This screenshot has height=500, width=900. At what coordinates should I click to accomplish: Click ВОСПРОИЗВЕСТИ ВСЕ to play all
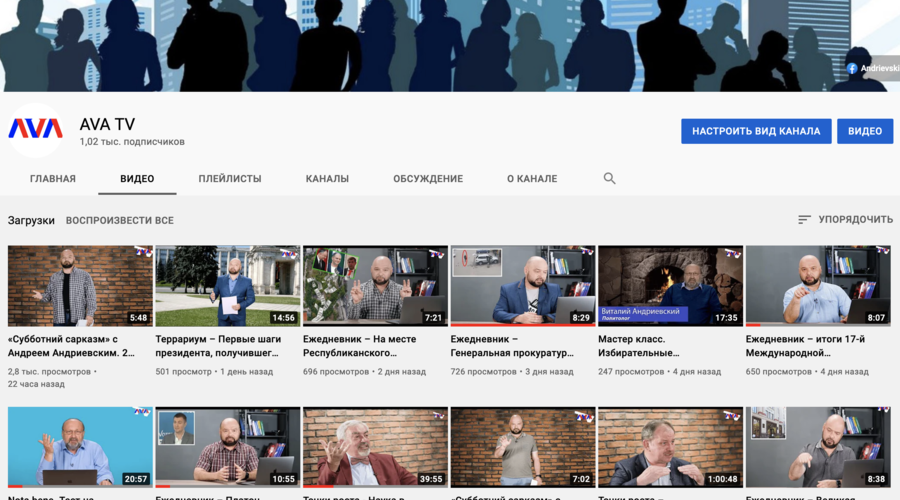click(119, 220)
